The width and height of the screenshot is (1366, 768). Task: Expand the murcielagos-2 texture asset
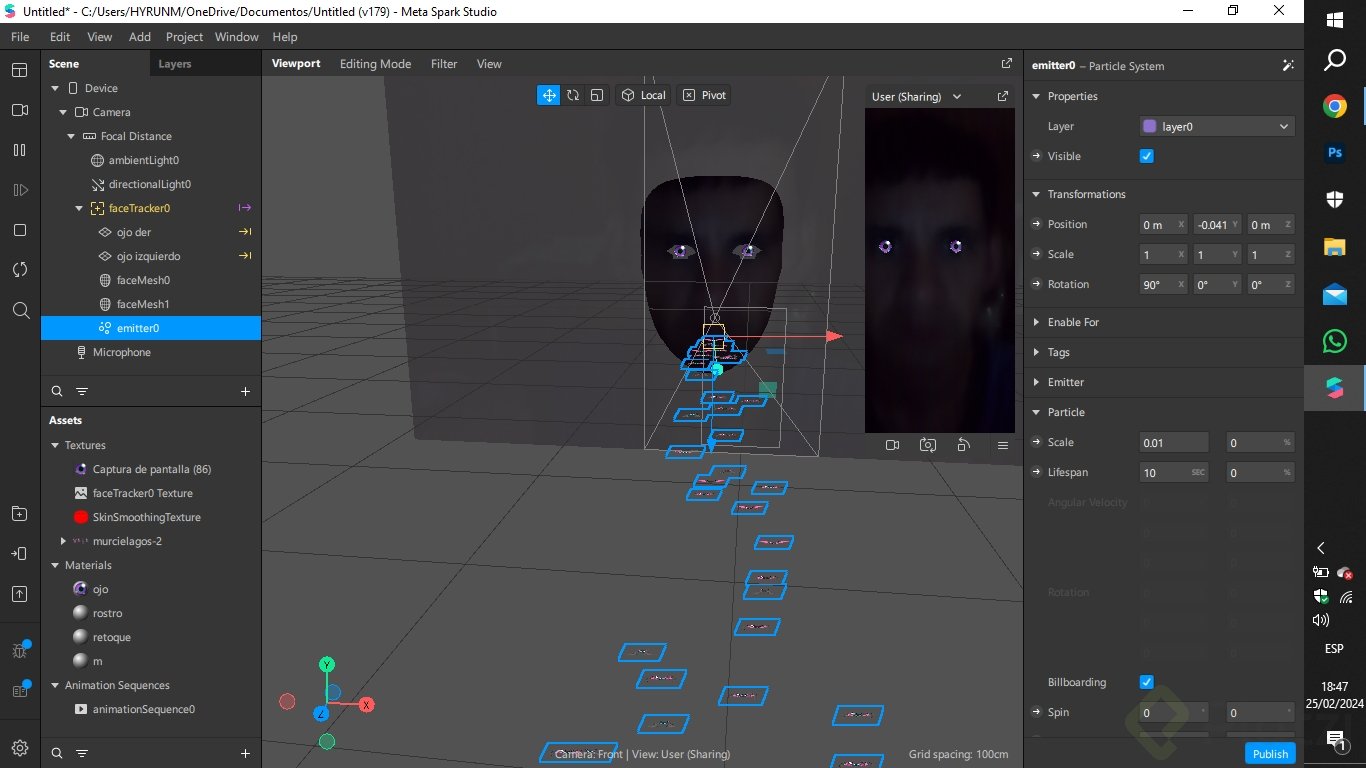coord(64,541)
